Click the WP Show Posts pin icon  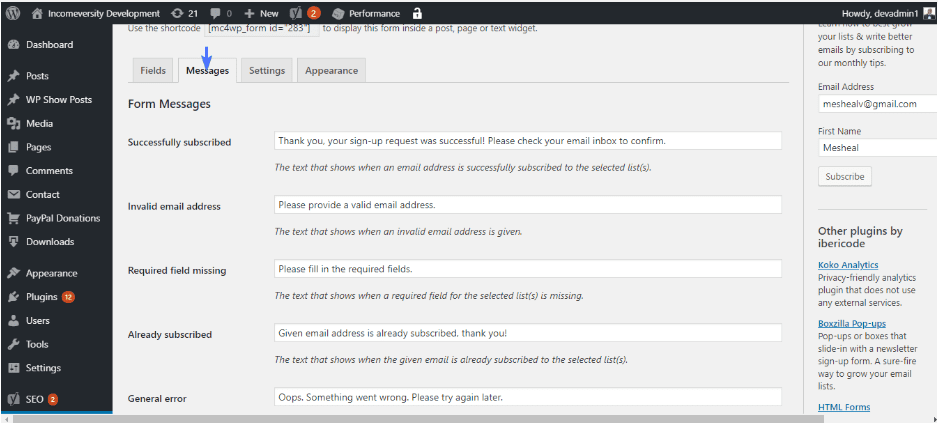point(14,100)
